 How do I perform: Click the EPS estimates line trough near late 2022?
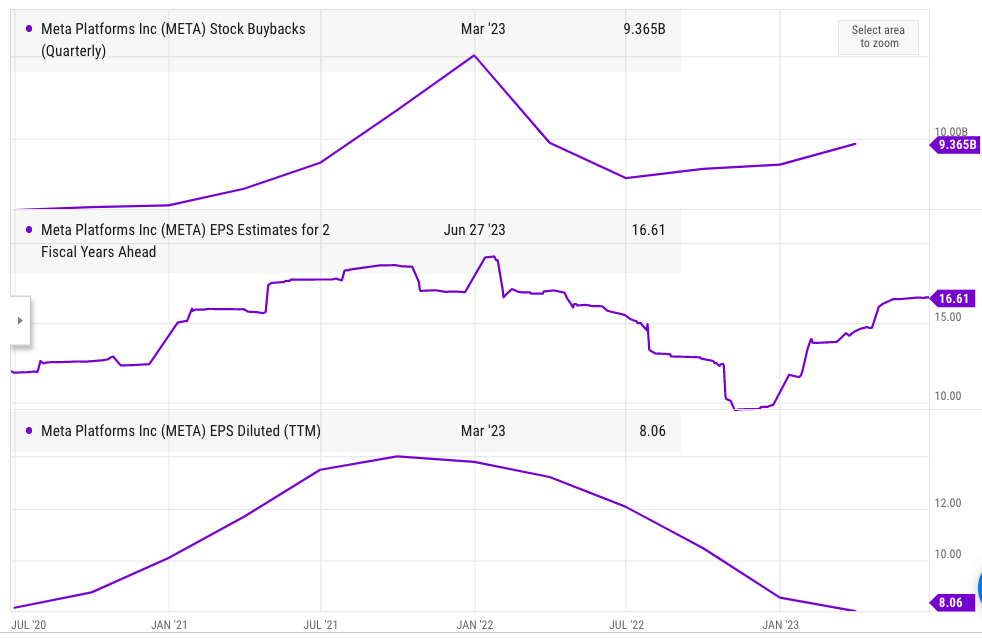747,408
